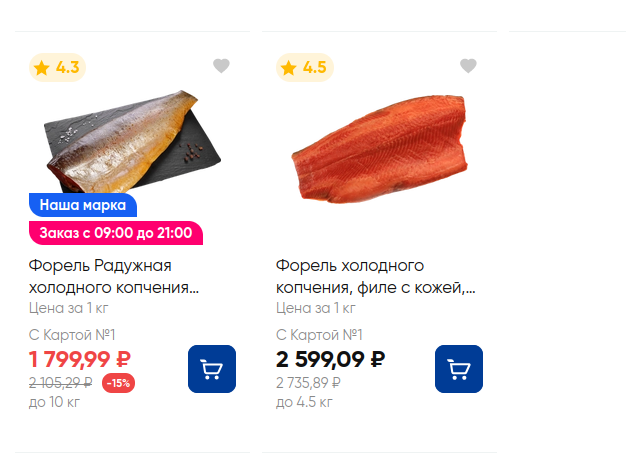Click the С Картой №1 label on first product
Screen dimensions: 626x458
coord(72,335)
